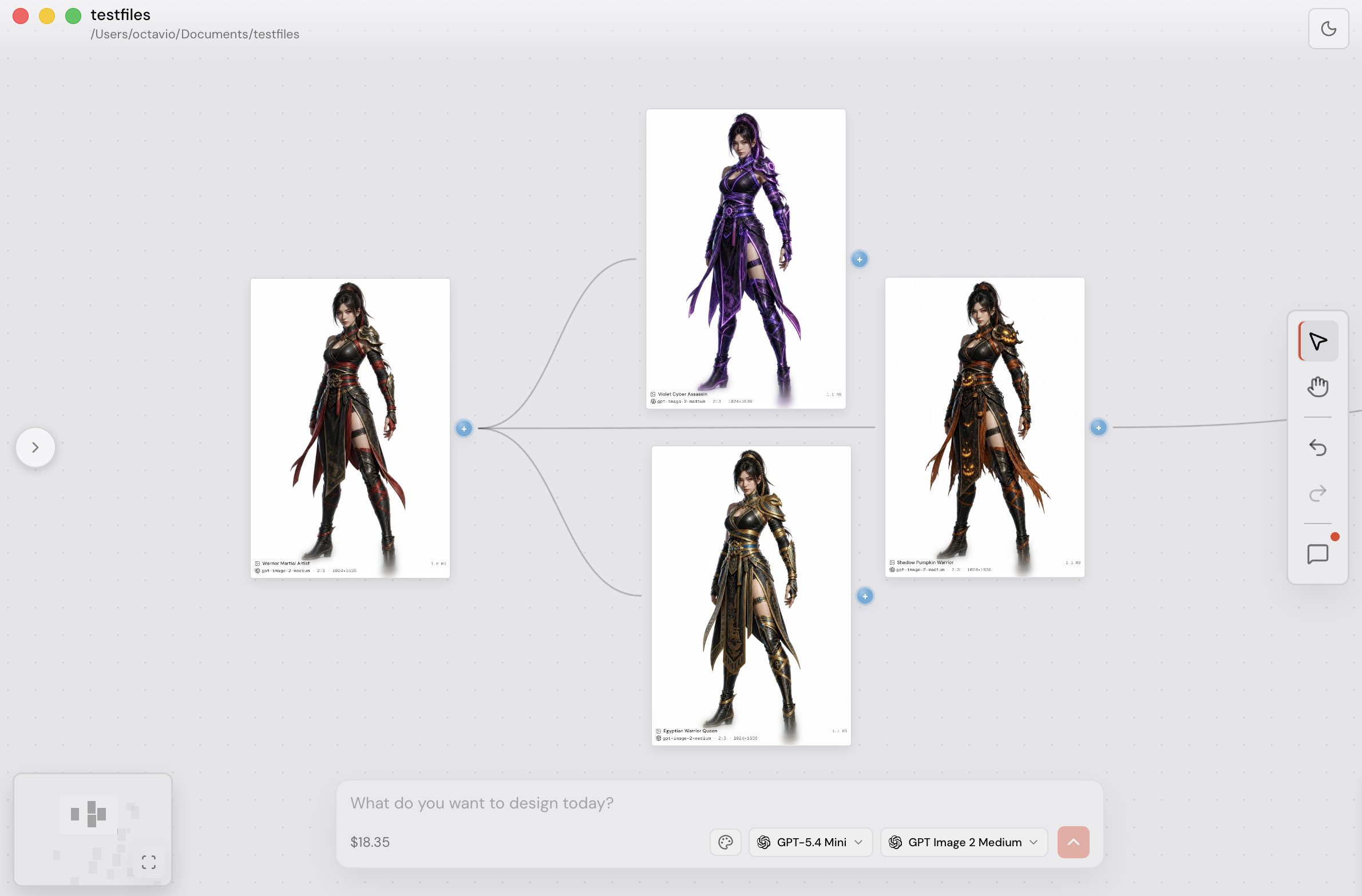1362x896 pixels.
Task: Select the Violet Cyber Assassin image card
Action: tap(746, 259)
